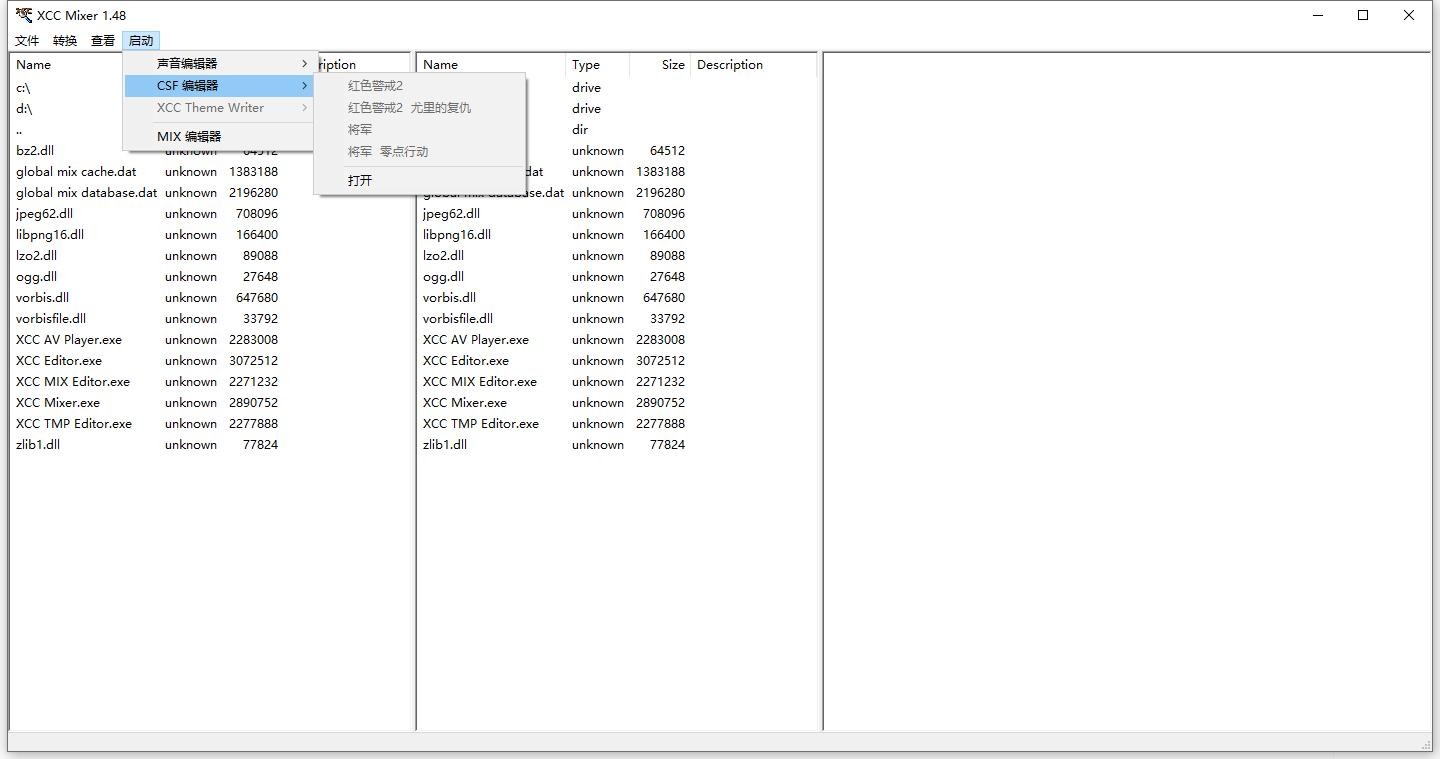Maximize the XCC Mixer window
1440x759 pixels.
[1363, 15]
